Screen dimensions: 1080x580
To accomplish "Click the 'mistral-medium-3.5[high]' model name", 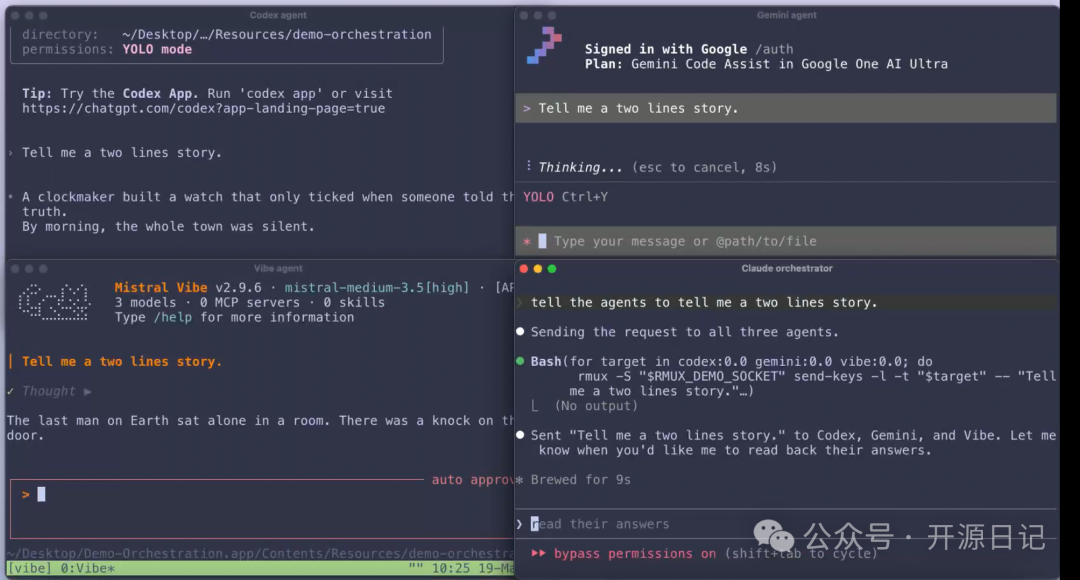I will point(377,288).
